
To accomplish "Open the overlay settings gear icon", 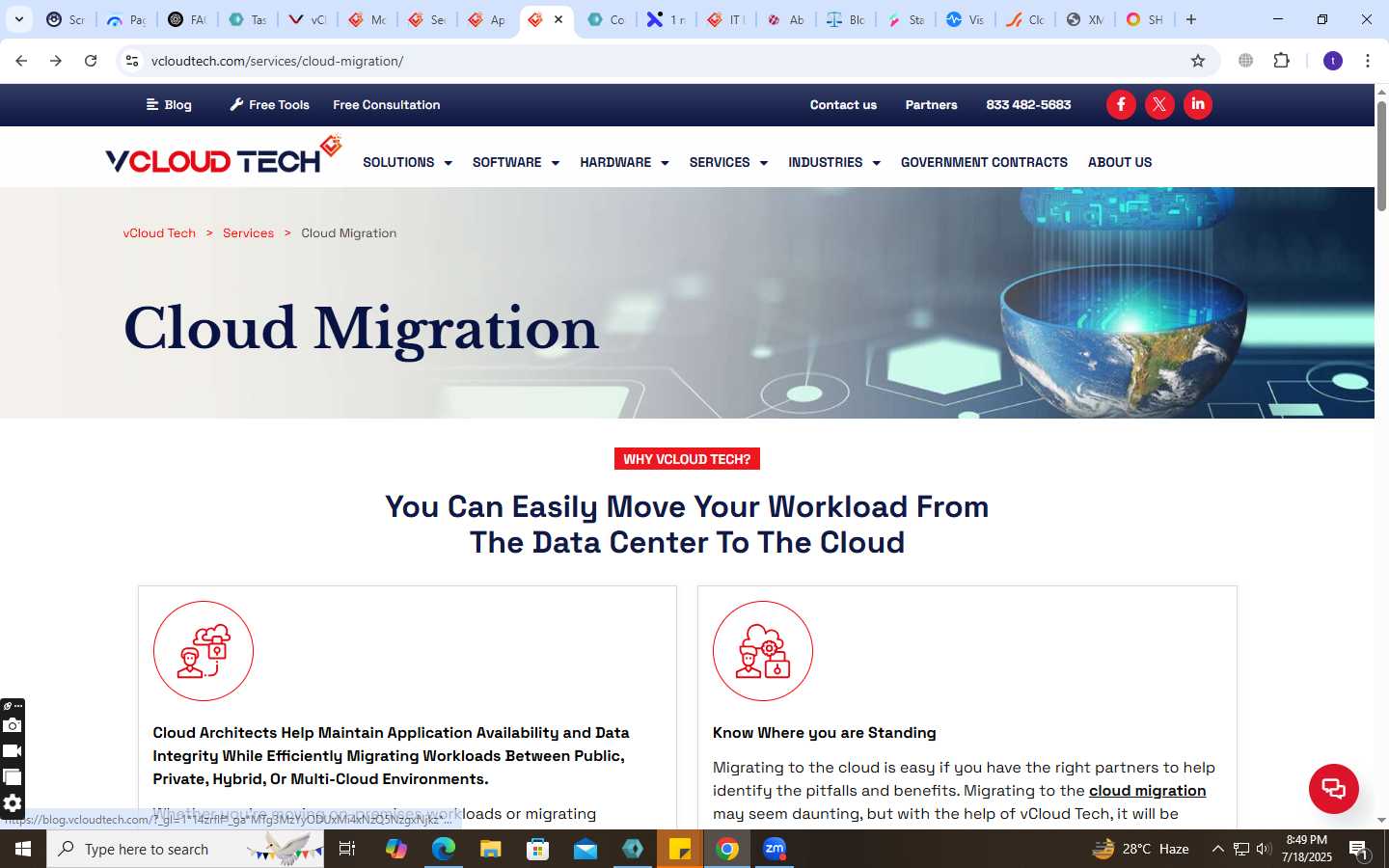I will click(12, 803).
